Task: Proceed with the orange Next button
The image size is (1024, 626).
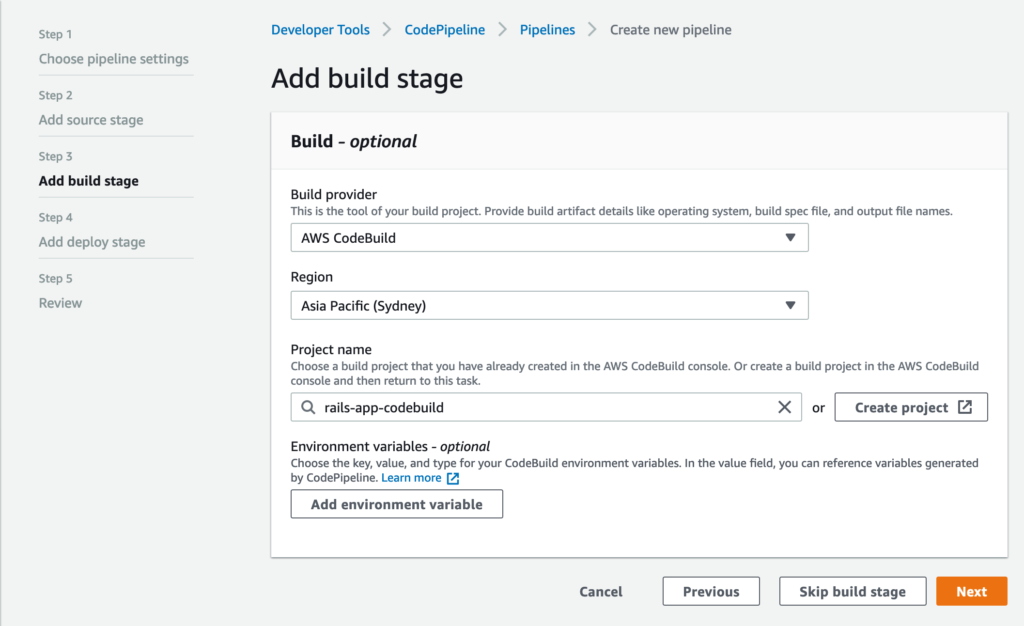Action: [x=972, y=591]
